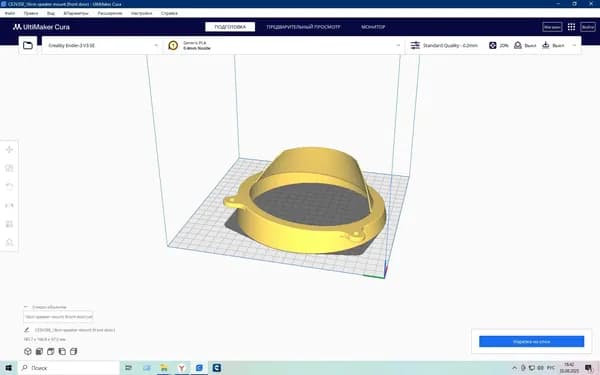
Task: Click the job name text beside pencil
Action: pyautogui.click(x=75, y=330)
